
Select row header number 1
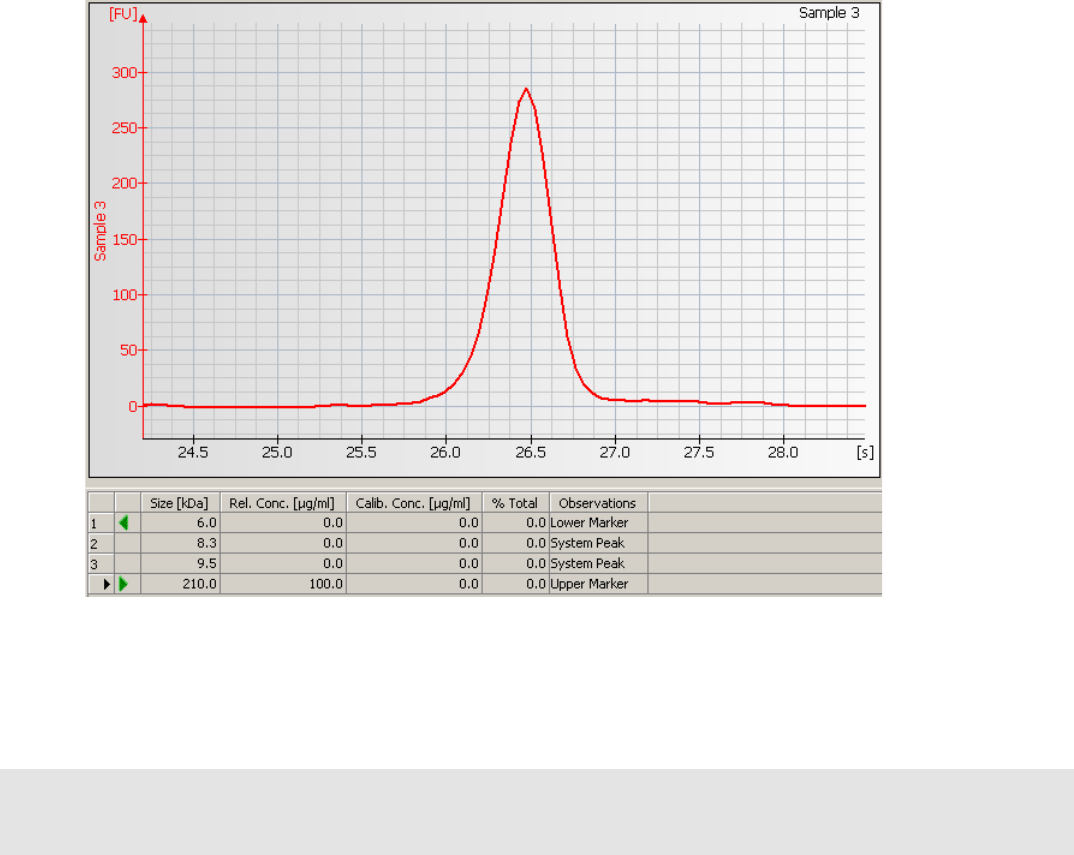tap(101, 523)
